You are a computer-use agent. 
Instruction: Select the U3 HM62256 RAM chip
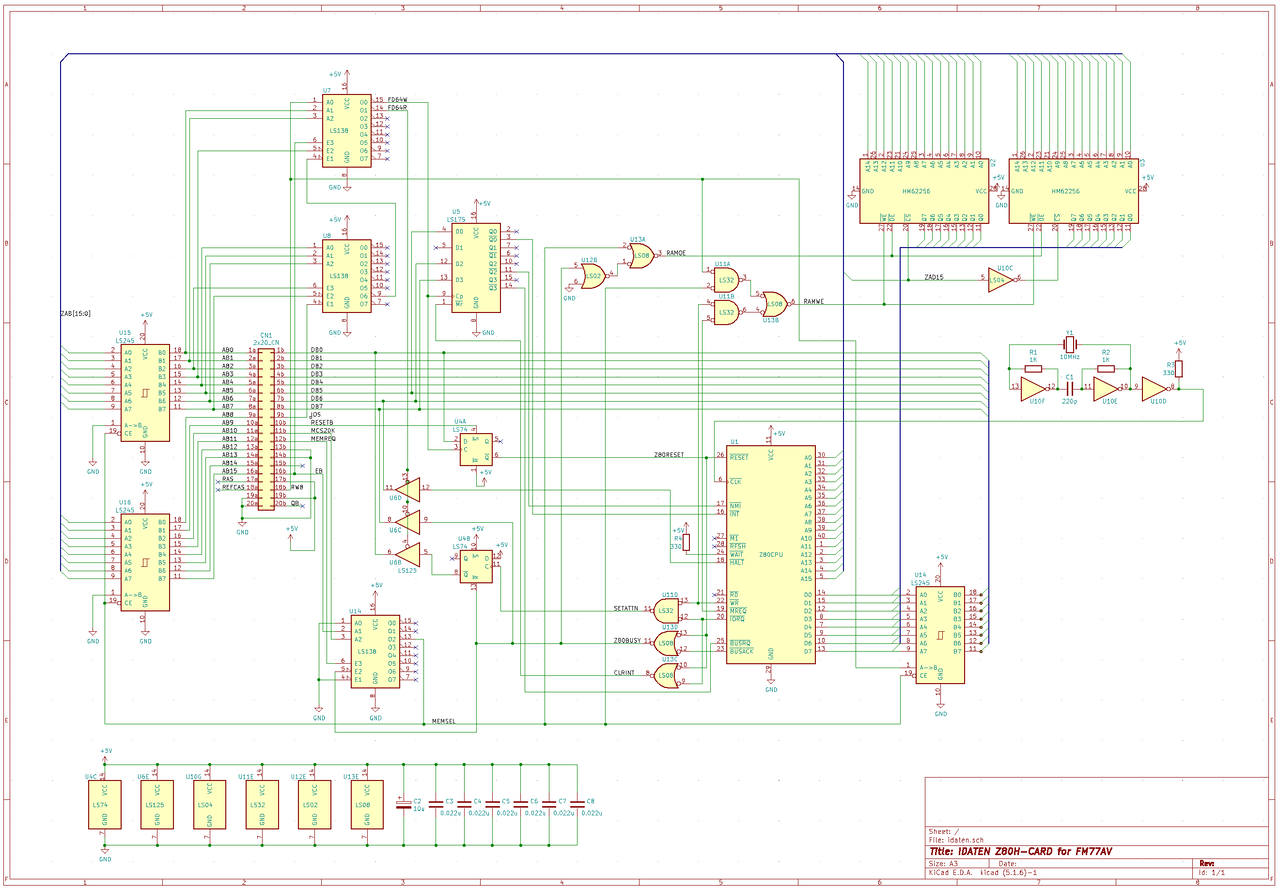(1072, 190)
